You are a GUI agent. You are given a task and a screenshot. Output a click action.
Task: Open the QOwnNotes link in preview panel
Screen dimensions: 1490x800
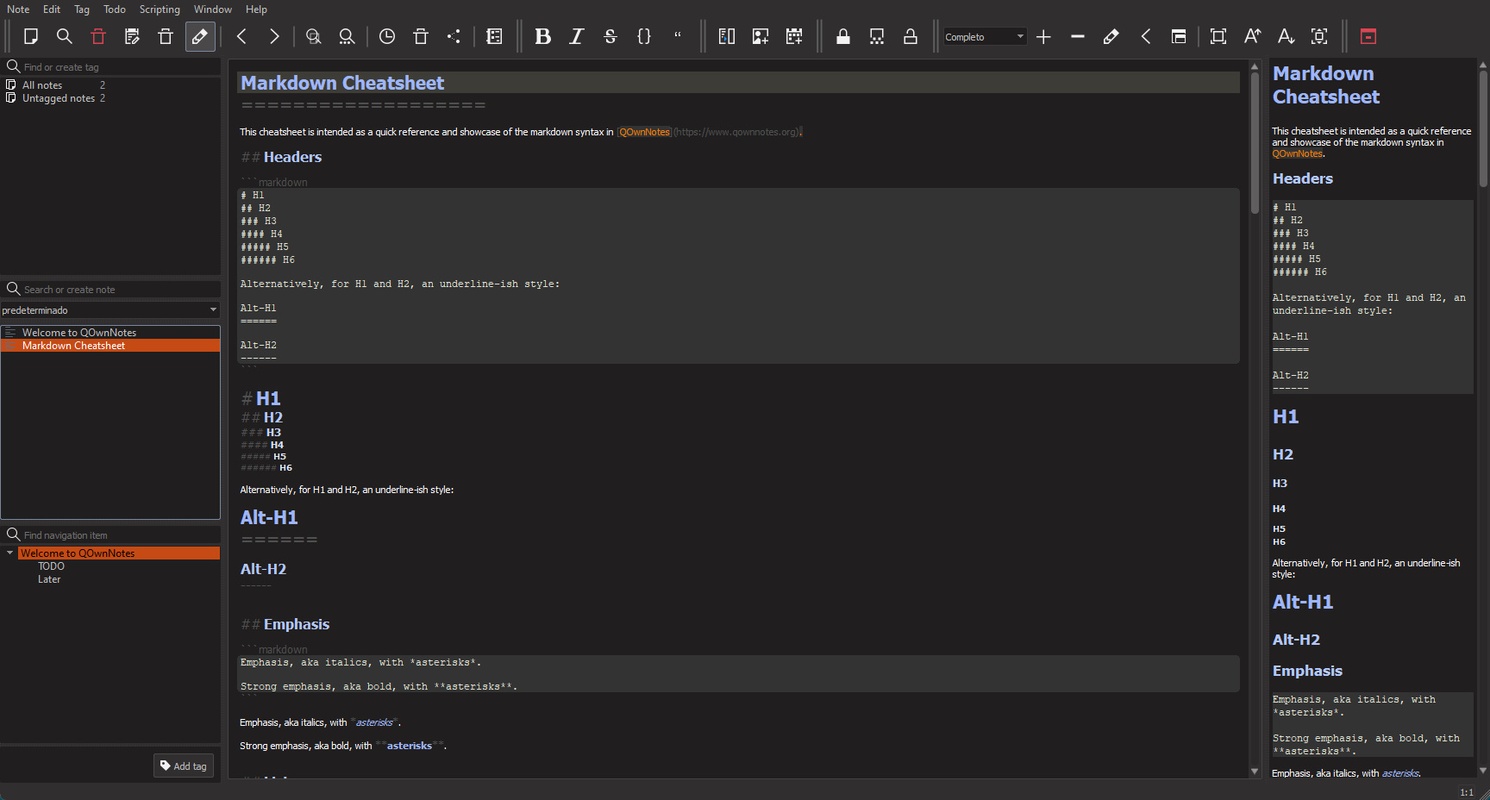(1296, 154)
